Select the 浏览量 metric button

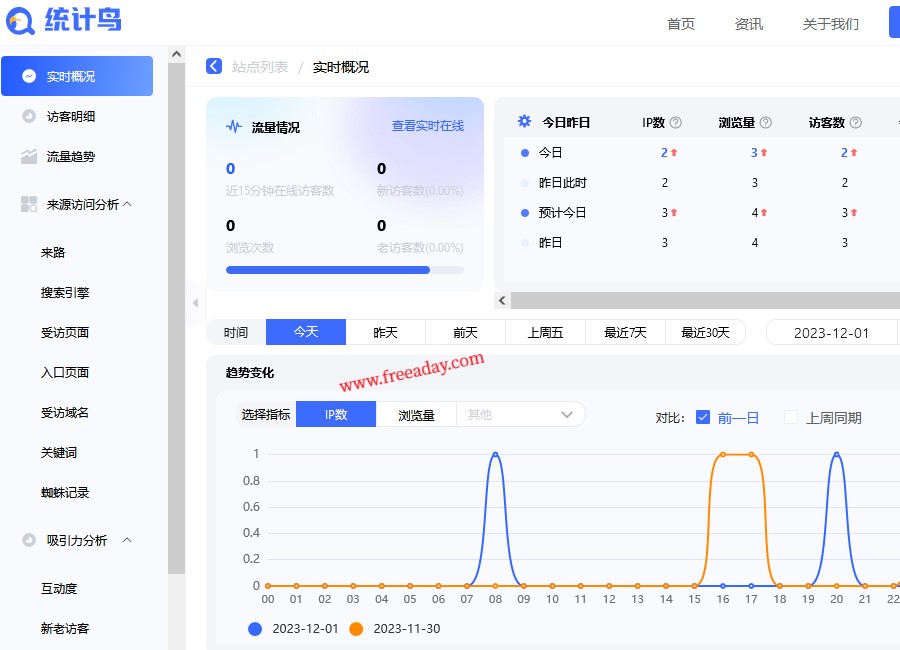[416, 415]
